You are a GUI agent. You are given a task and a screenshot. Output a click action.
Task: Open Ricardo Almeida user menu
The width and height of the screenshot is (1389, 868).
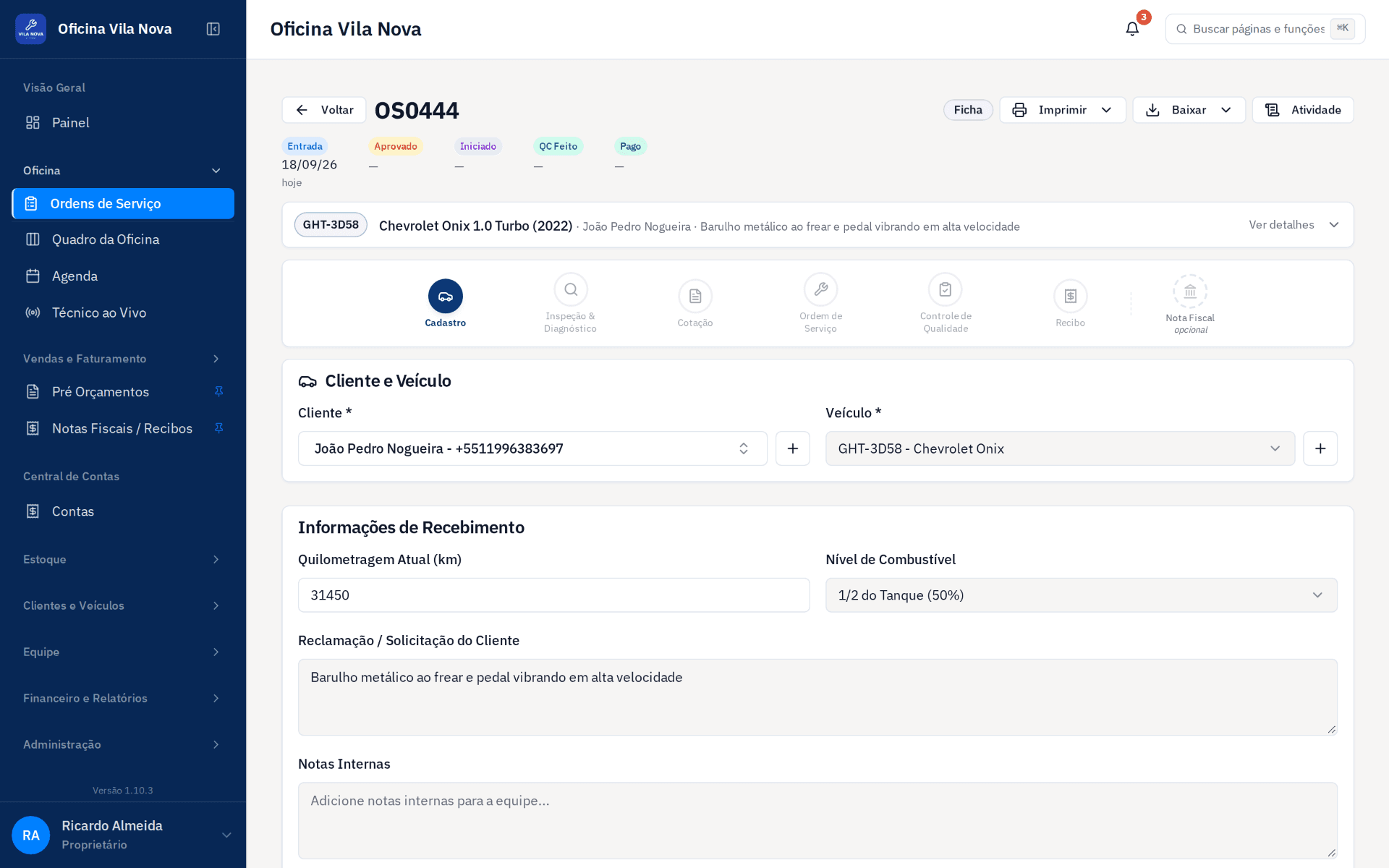click(x=123, y=835)
